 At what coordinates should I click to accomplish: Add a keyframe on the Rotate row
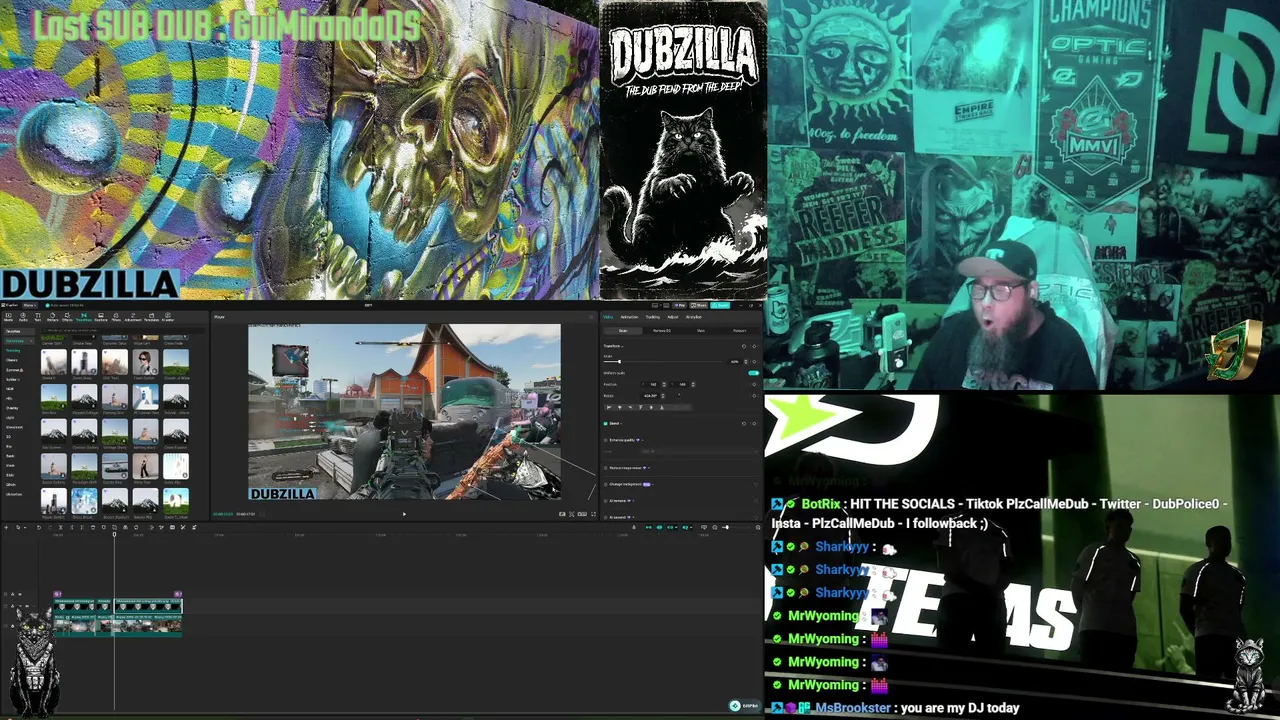coord(753,396)
